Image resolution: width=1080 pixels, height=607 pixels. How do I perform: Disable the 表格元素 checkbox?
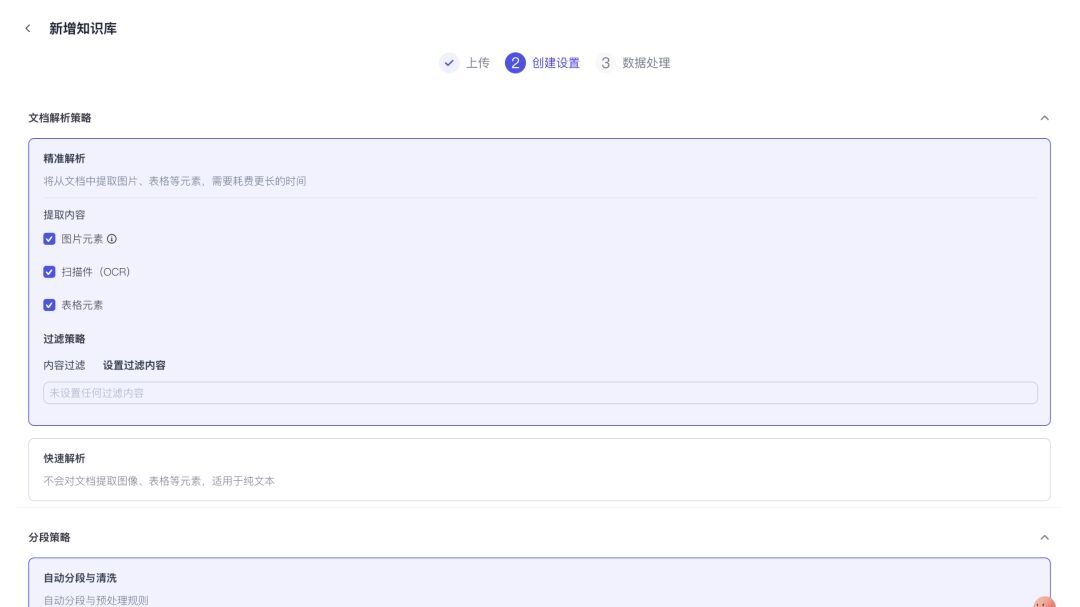(x=49, y=305)
